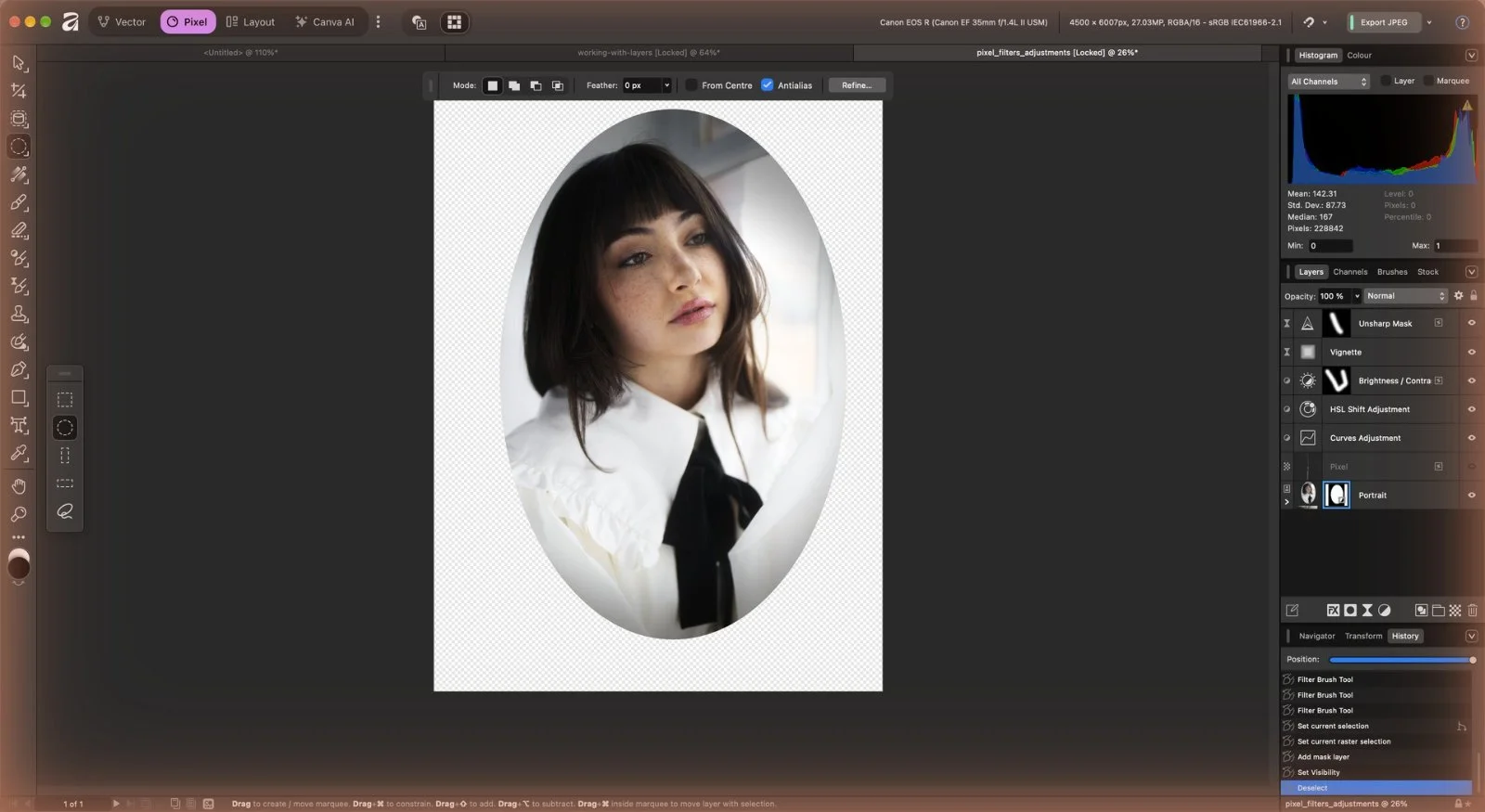Click the Refine... button
The image size is (1485, 812).
tap(857, 85)
